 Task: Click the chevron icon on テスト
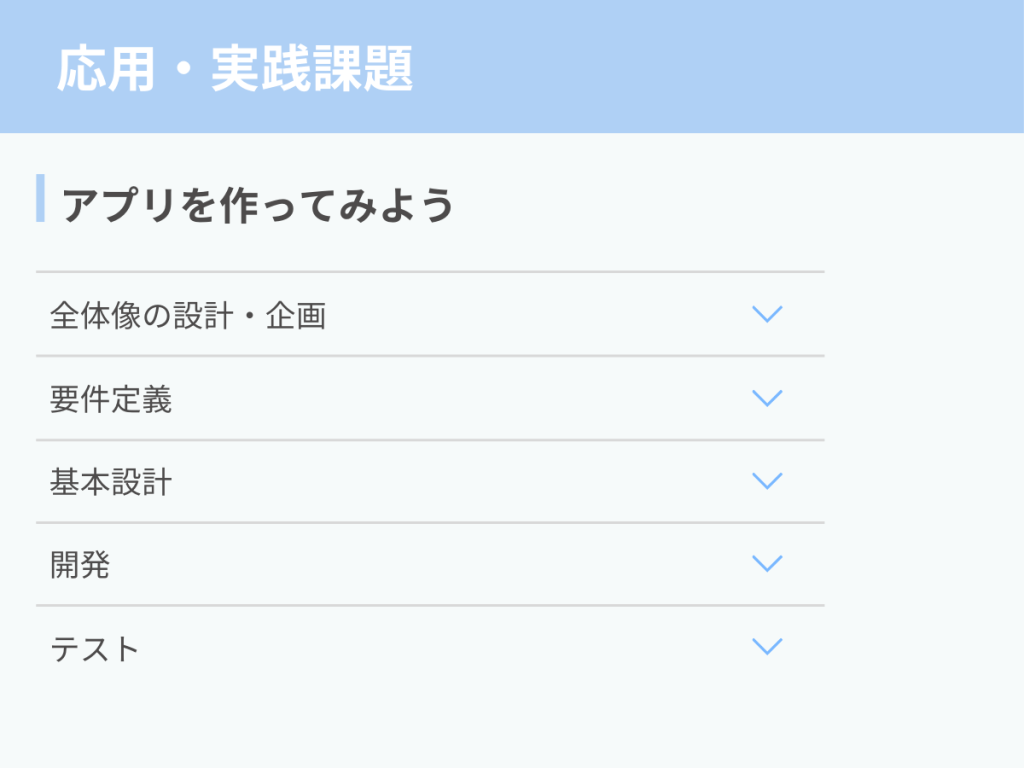click(768, 647)
